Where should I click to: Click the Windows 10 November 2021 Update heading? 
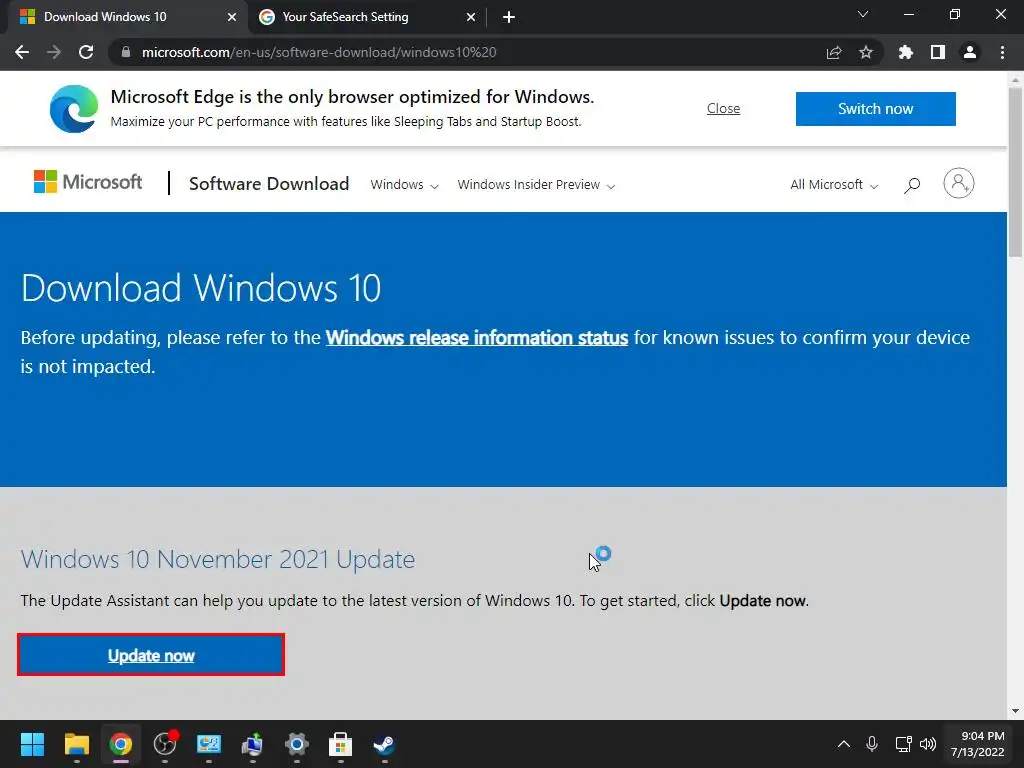(x=217, y=560)
